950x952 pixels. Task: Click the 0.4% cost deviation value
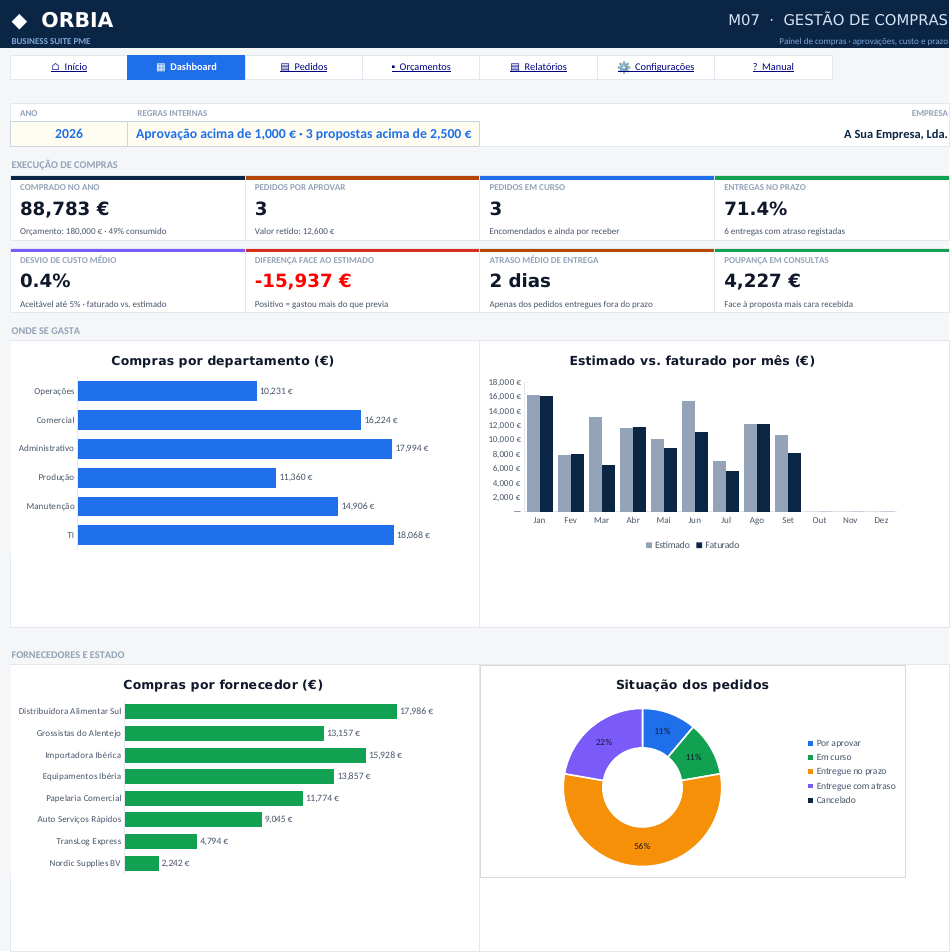(x=45, y=280)
